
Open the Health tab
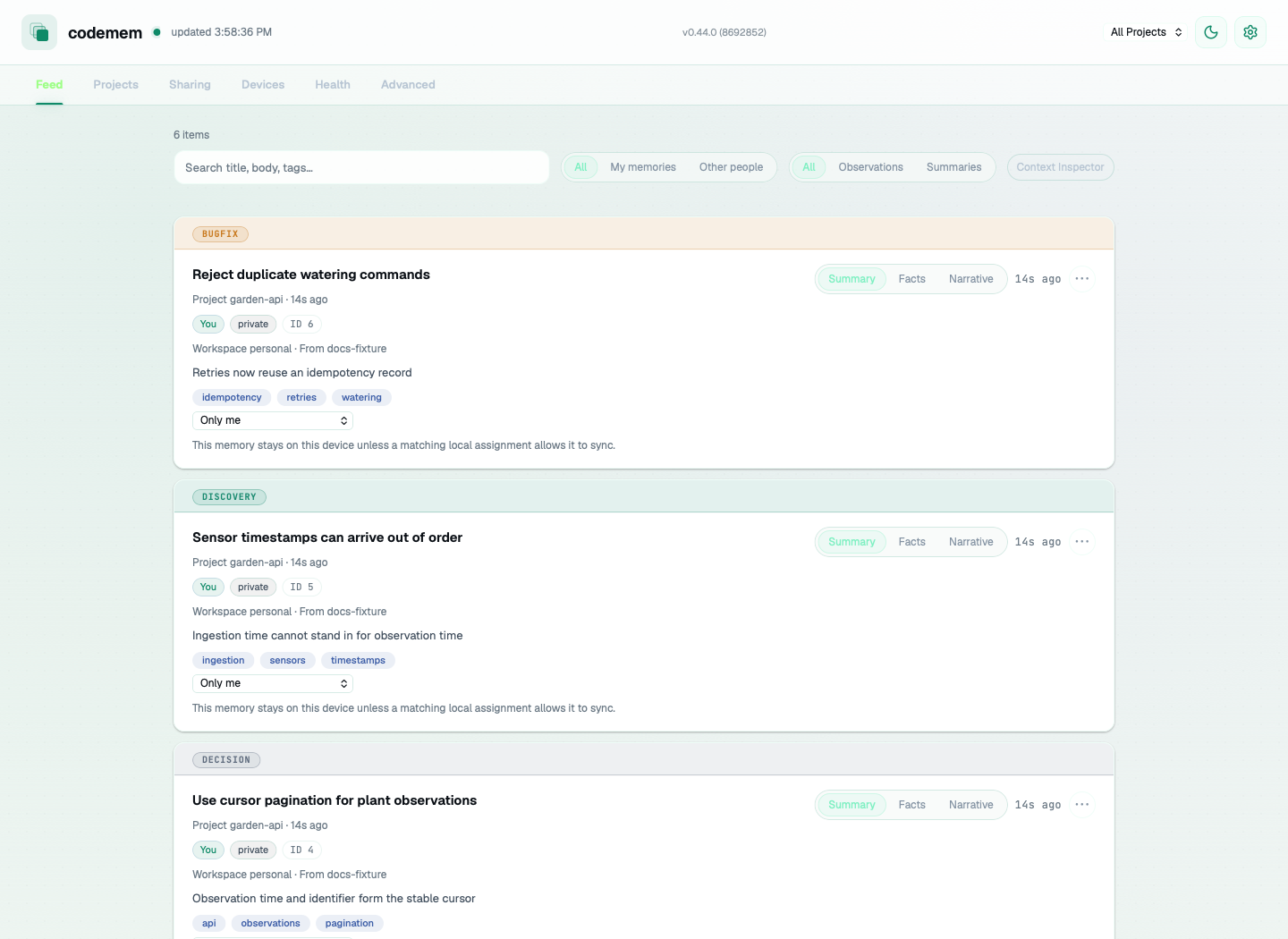coord(333,85)
